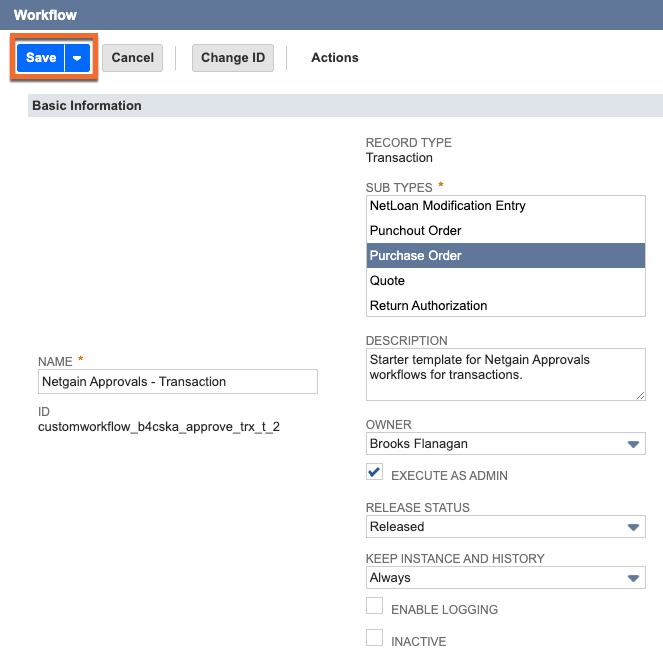Enable the Enable Logging checkbox
Viewport: 663px width, 663px height.
(x=375, y=607)
